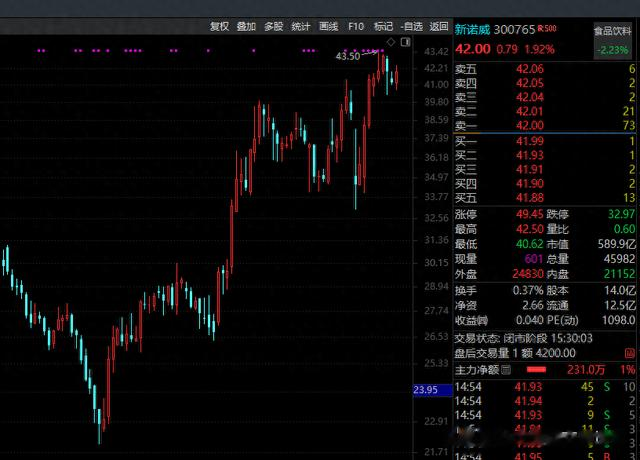Click the diamond icon above price axis

[391, 42]
